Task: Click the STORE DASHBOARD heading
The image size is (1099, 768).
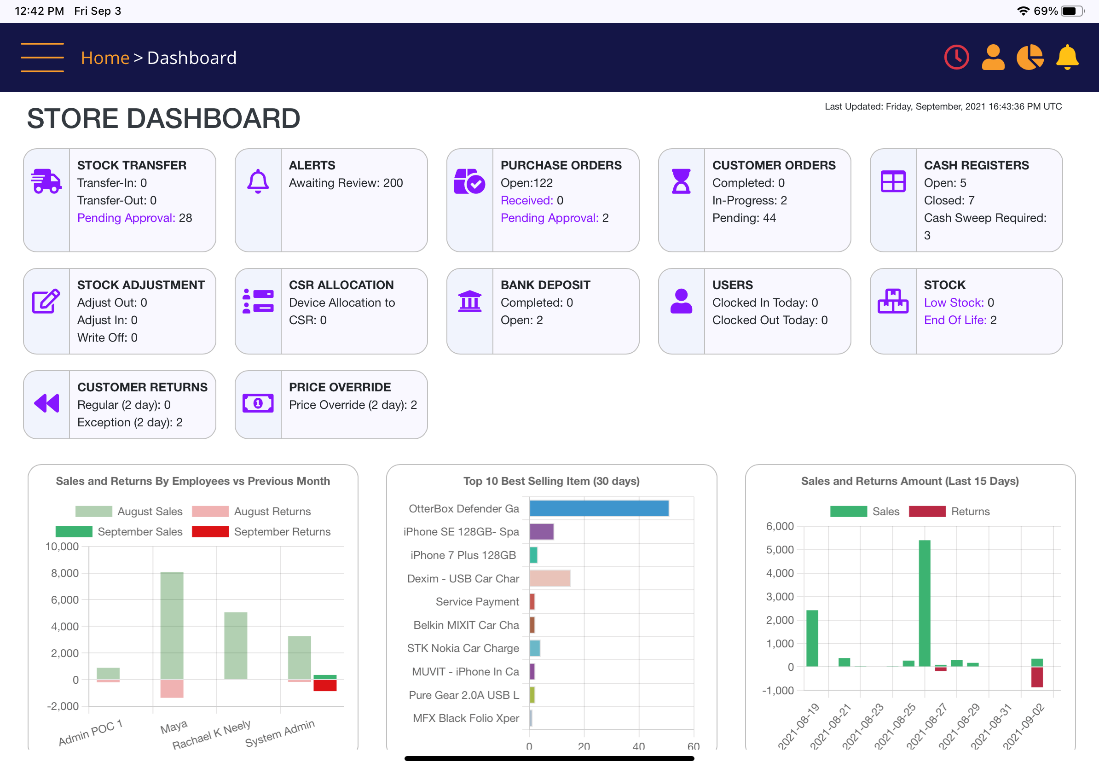Action: pyautogui.click(x=163, y=118)
